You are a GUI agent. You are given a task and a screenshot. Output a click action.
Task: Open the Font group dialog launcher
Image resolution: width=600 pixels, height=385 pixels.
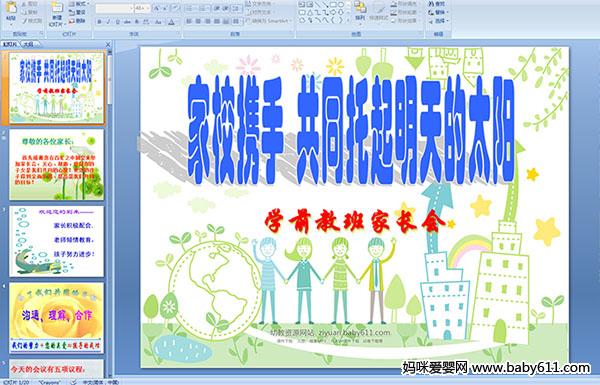tap(179, 33)
